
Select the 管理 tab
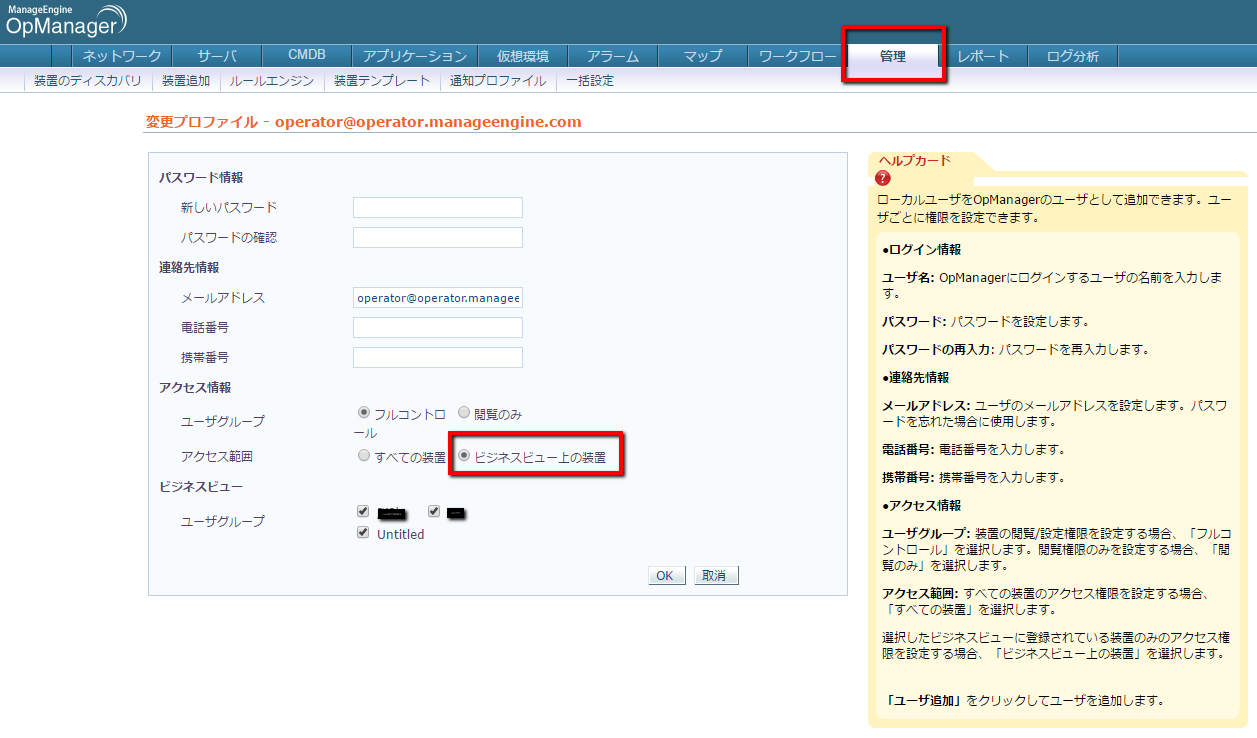coord(893,57)
